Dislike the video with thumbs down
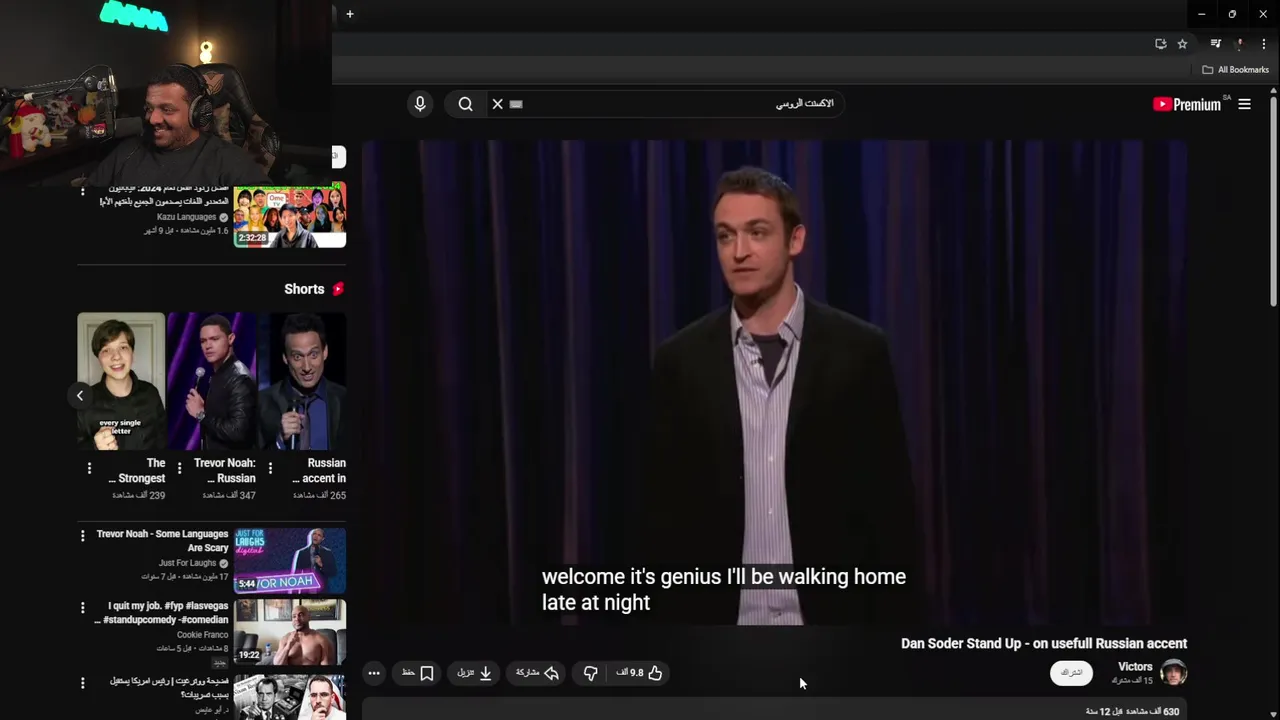The image size is (1280, 720). tap(590, 673)
